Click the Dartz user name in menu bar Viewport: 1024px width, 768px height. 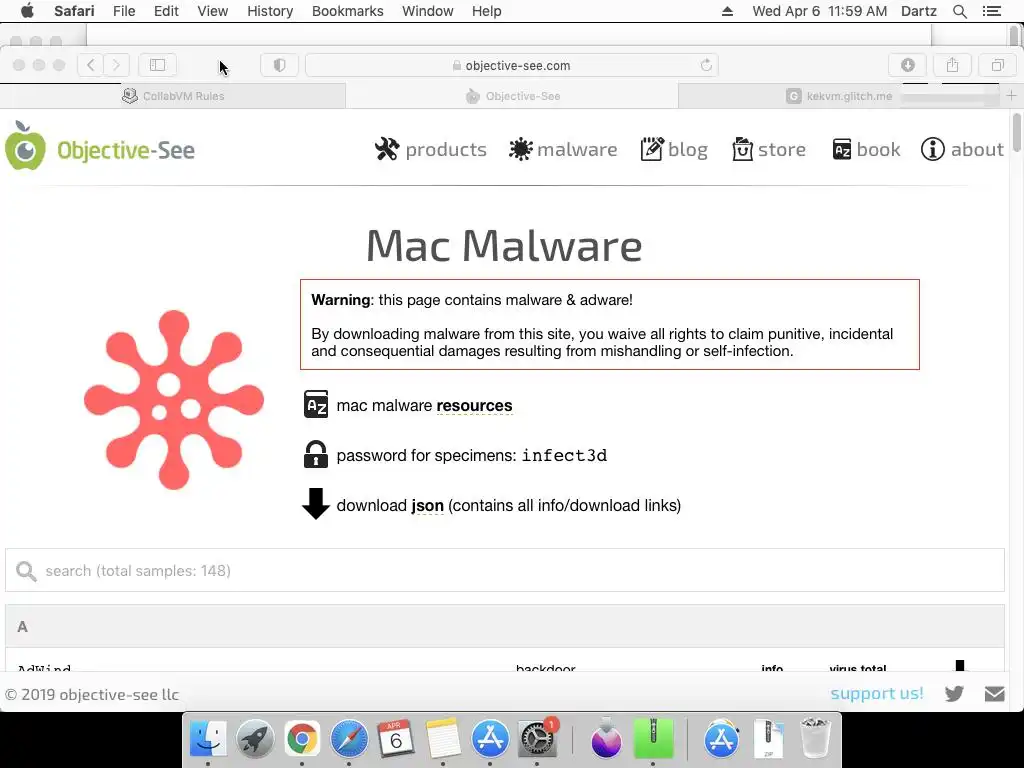918,11
